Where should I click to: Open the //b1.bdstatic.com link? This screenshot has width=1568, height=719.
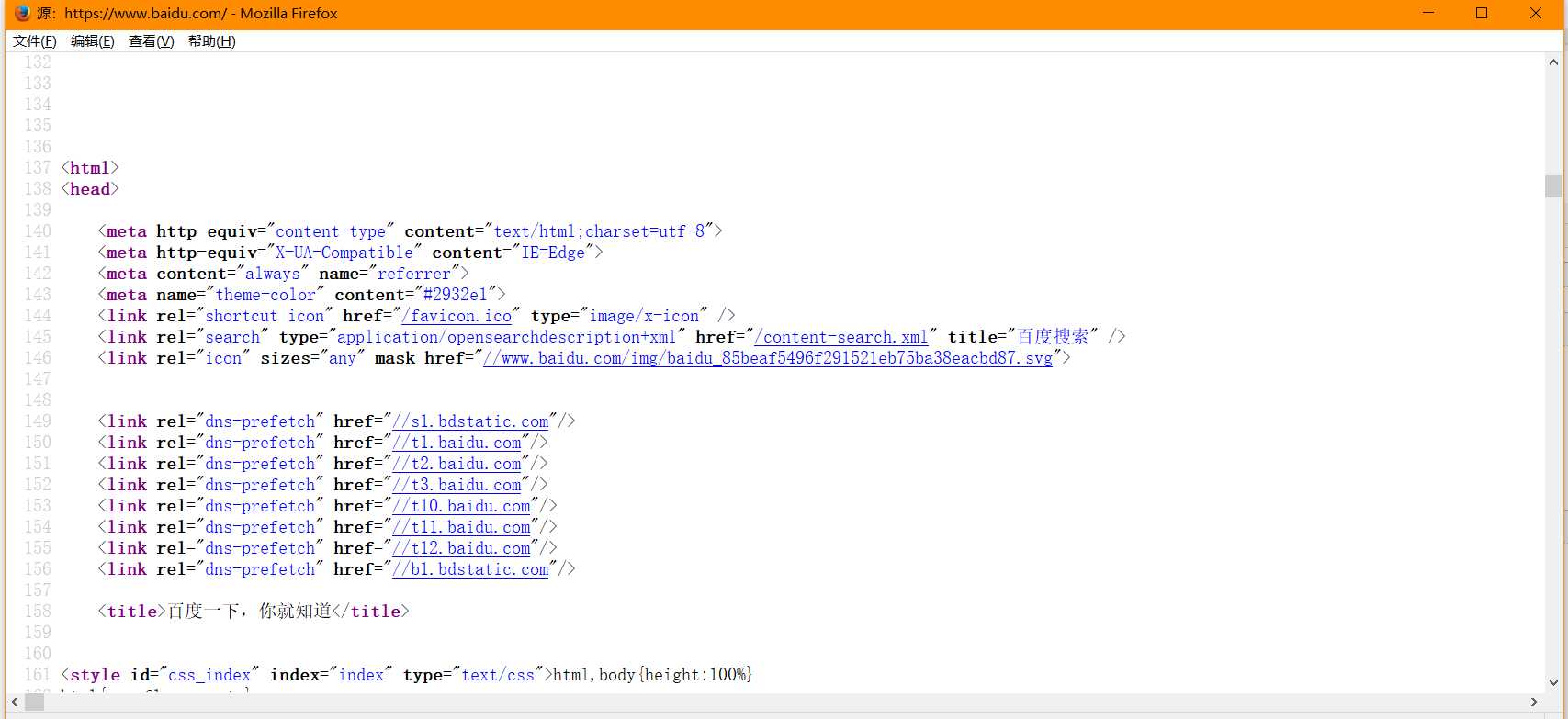(x=470, y=569)
